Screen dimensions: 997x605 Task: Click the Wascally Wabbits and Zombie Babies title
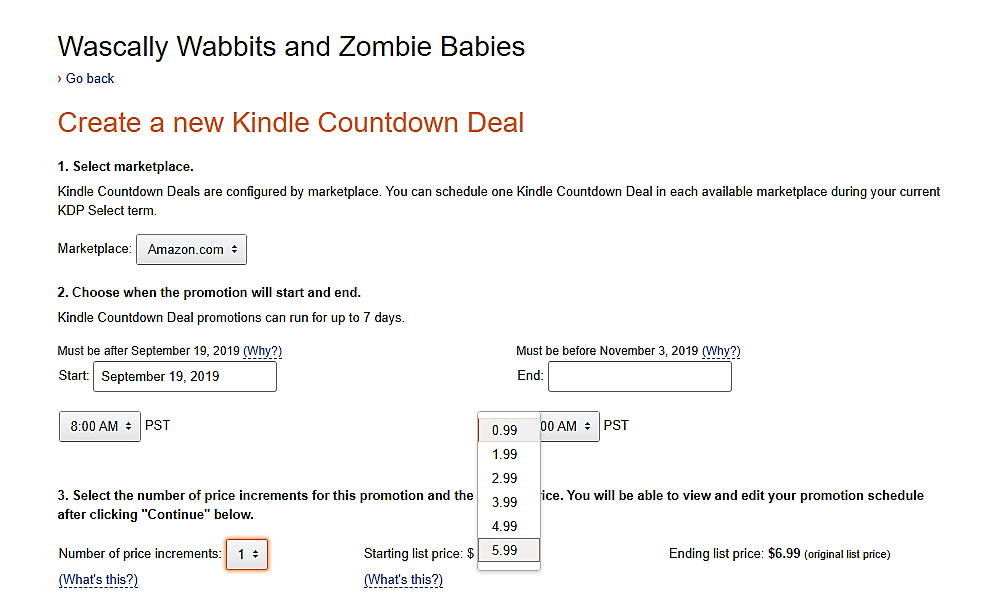(291, 46)
